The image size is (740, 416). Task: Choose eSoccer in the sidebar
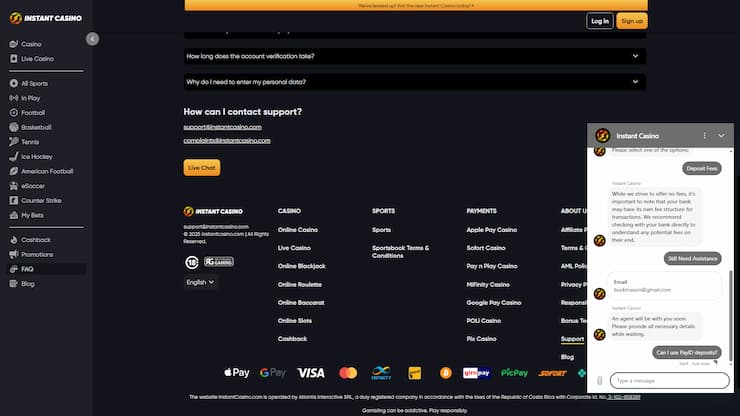33,186
